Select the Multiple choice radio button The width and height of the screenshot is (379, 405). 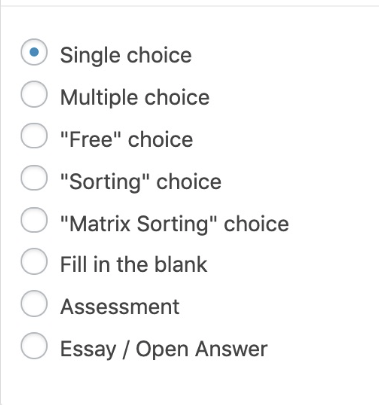pos(34,94)
